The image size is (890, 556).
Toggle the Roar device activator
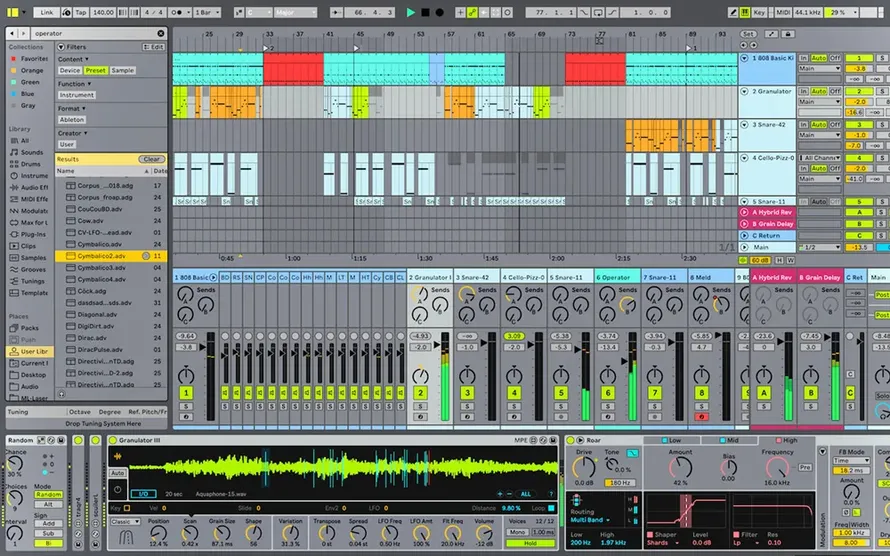point(570,440)
